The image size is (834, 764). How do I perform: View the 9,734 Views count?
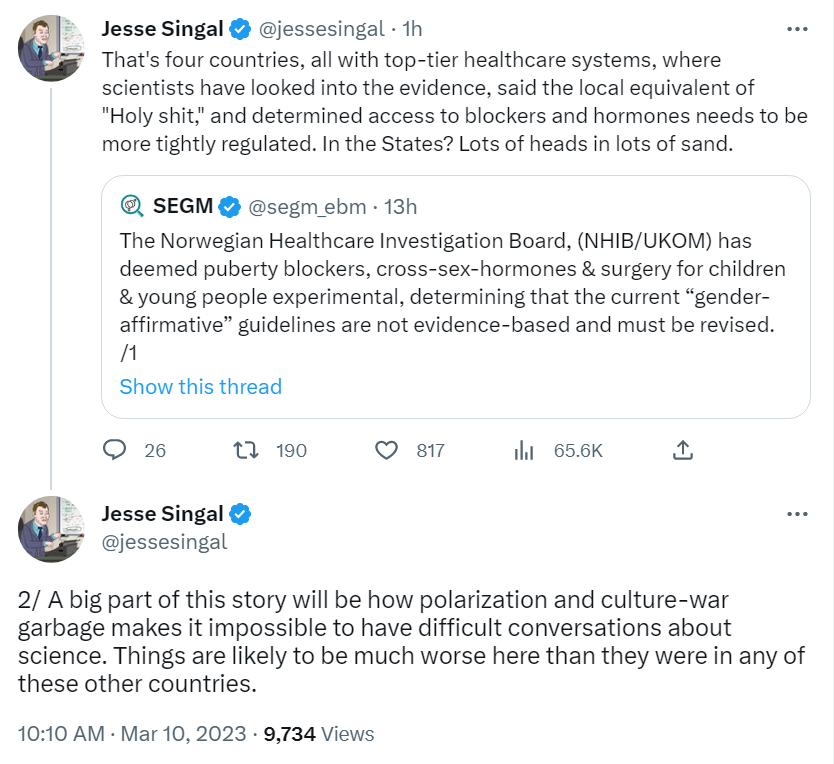coord(318,733)
